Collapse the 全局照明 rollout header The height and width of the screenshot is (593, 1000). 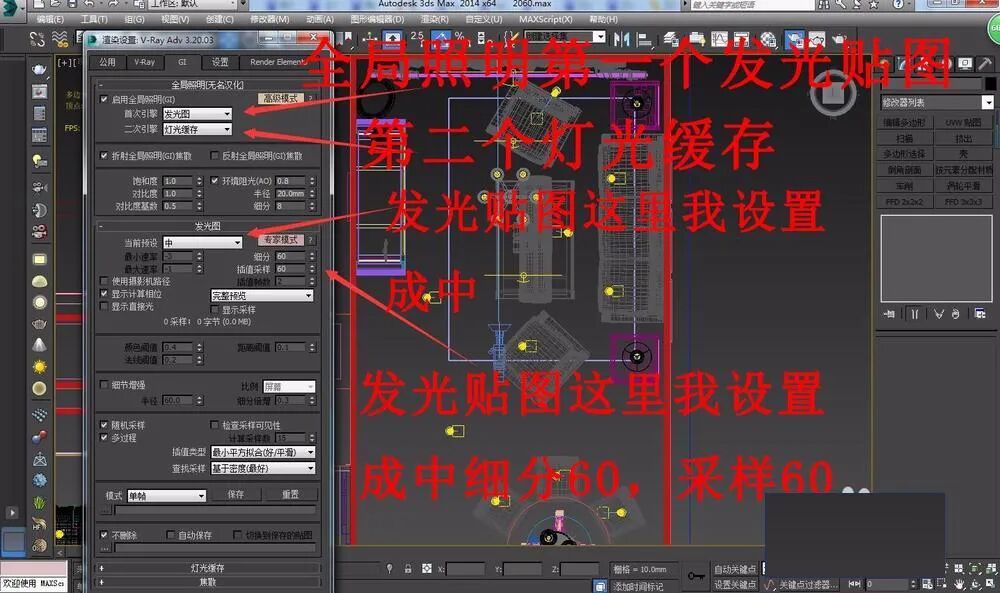coord(207,85)
